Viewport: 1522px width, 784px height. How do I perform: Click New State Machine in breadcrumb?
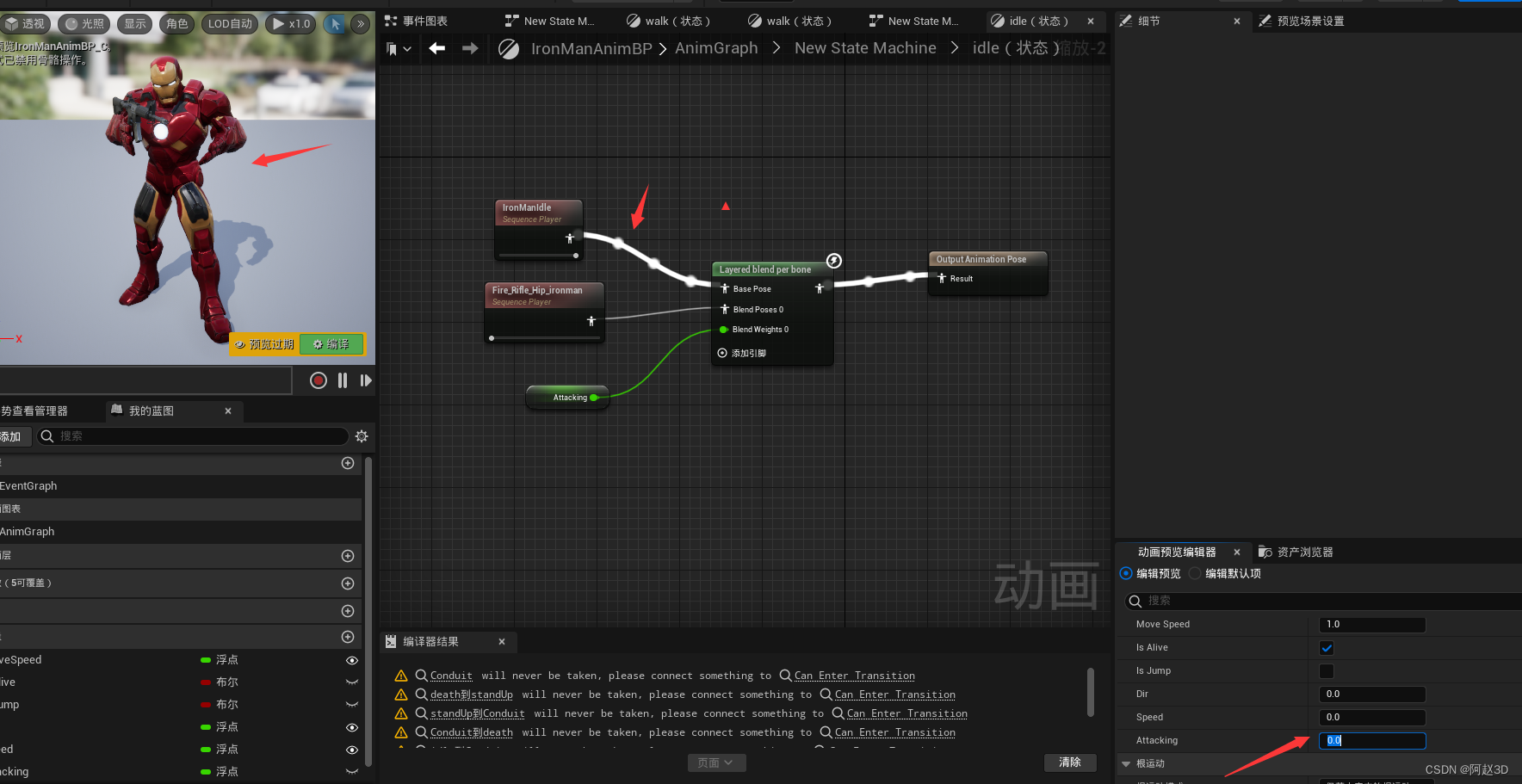point(865,48)
